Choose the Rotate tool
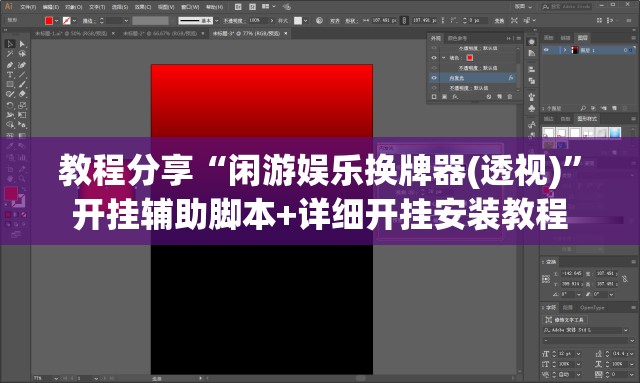 click(10, 105)
